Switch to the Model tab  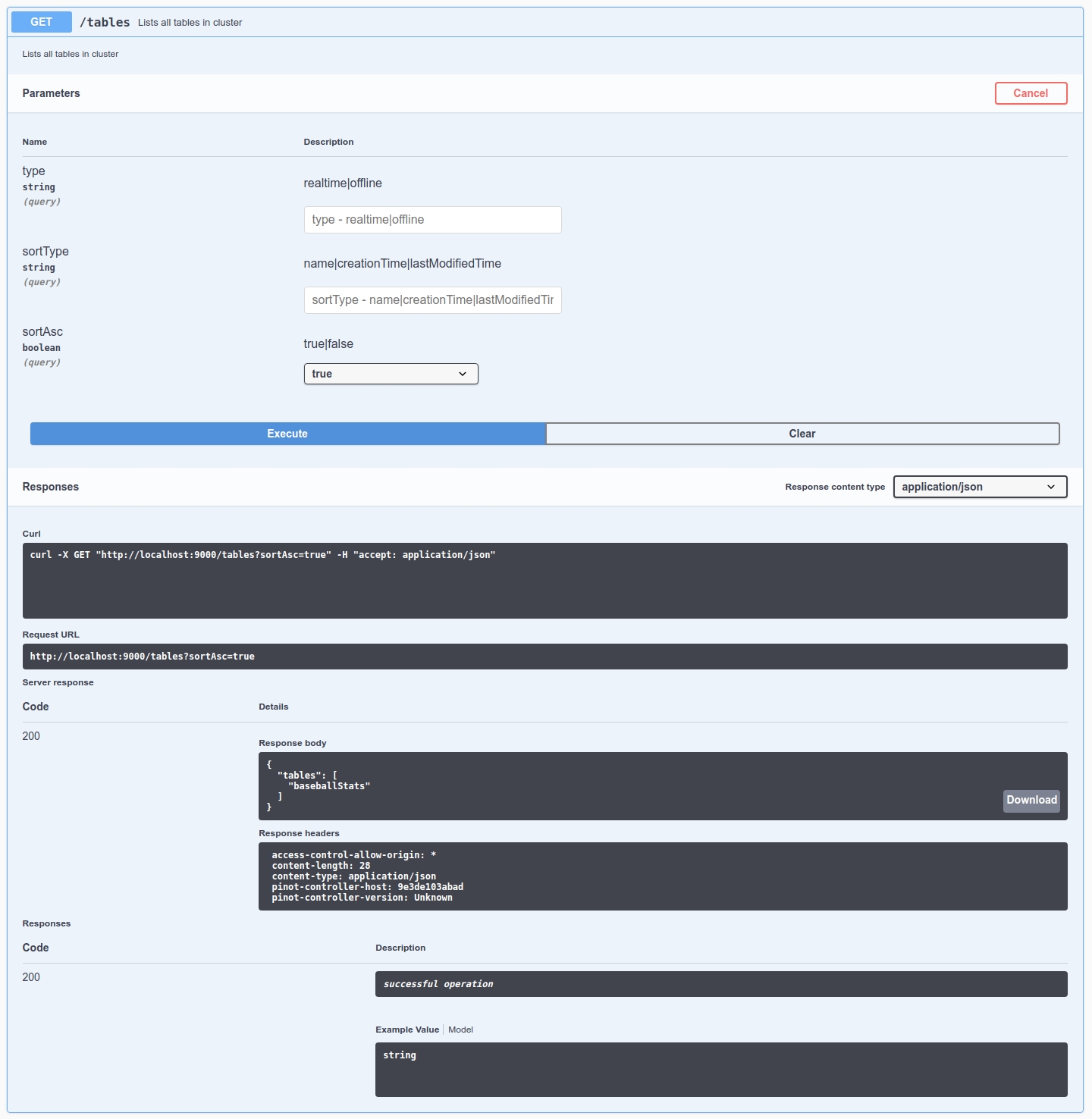tap(460, 1030)
